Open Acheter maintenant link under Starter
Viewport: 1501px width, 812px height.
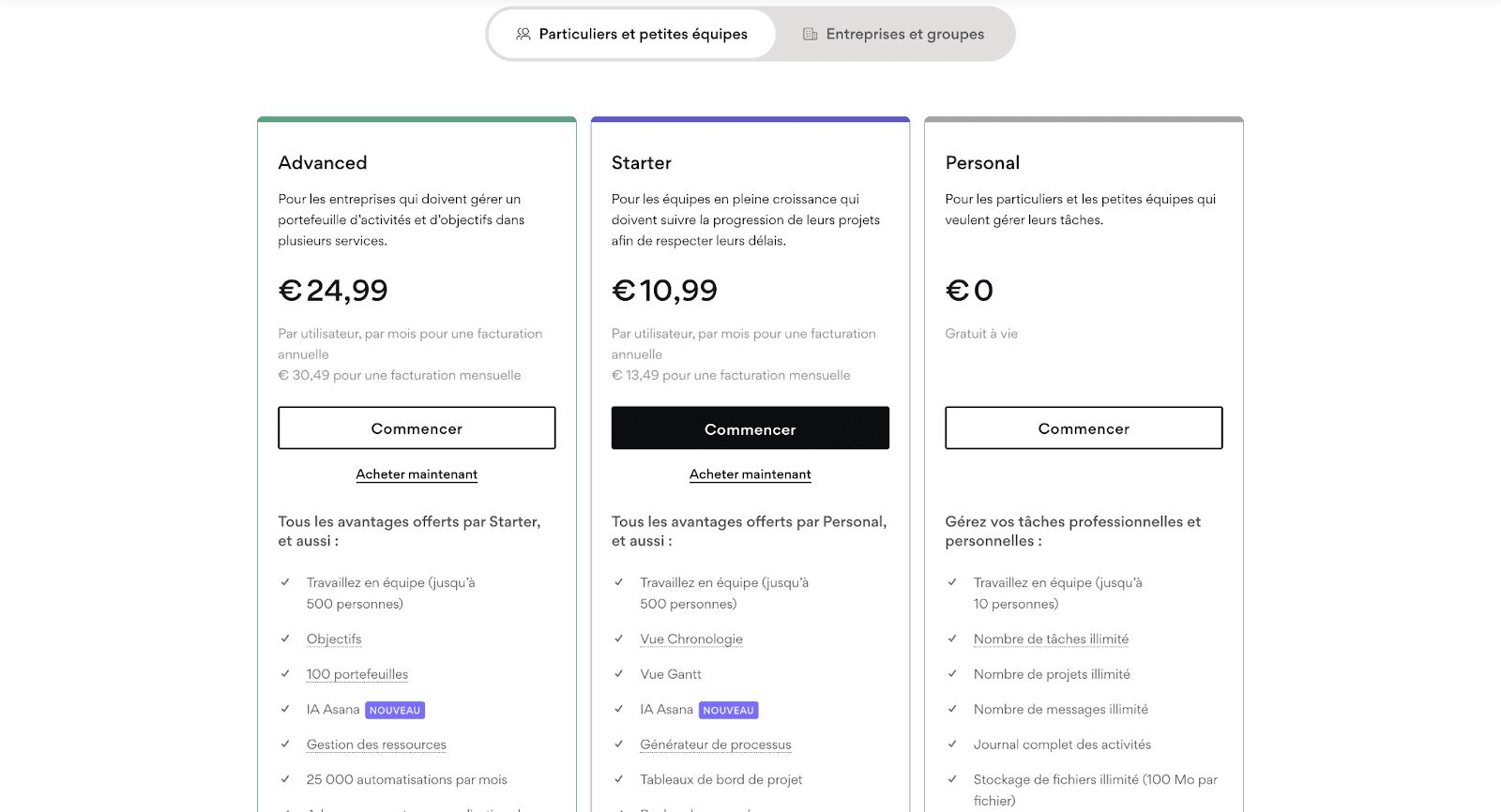[x=750, y=474]
